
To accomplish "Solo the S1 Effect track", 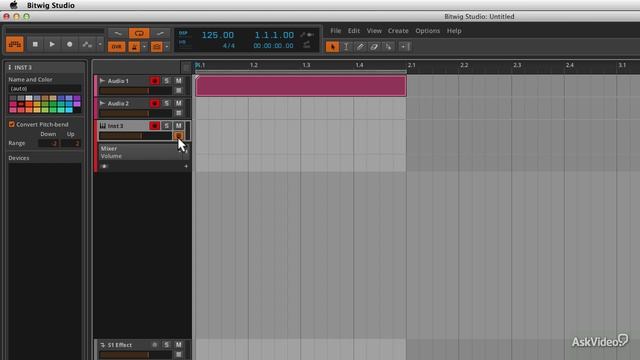I will pyautogui.click(x=166, y=345).
